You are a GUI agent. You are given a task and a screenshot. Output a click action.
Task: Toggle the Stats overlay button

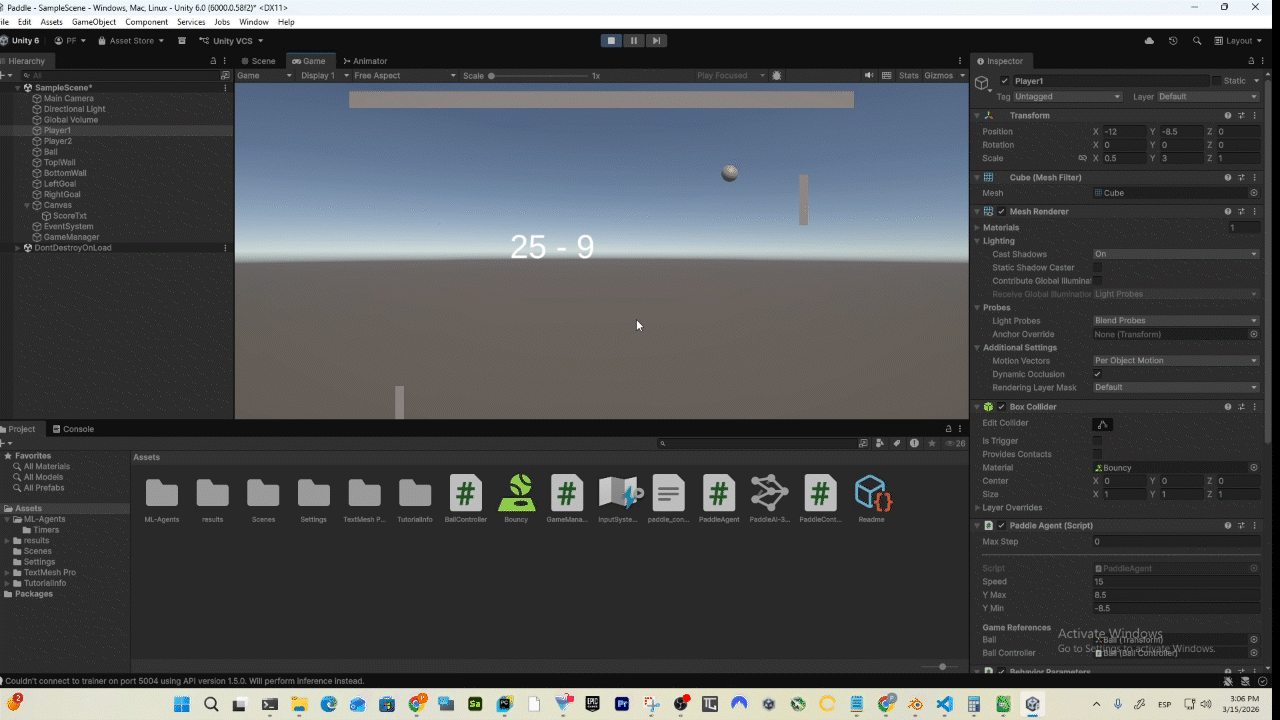[908, 76]
